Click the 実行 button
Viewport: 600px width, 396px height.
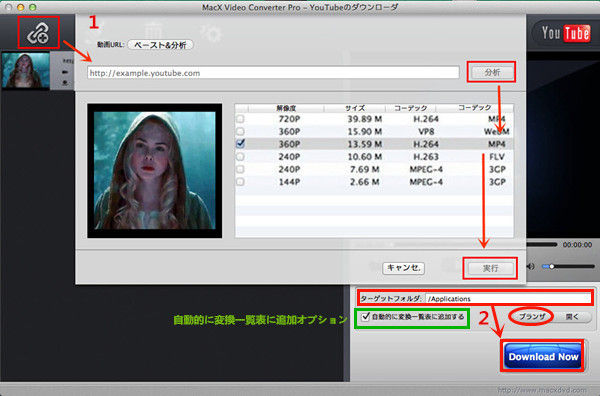click(x=490, y=268)
